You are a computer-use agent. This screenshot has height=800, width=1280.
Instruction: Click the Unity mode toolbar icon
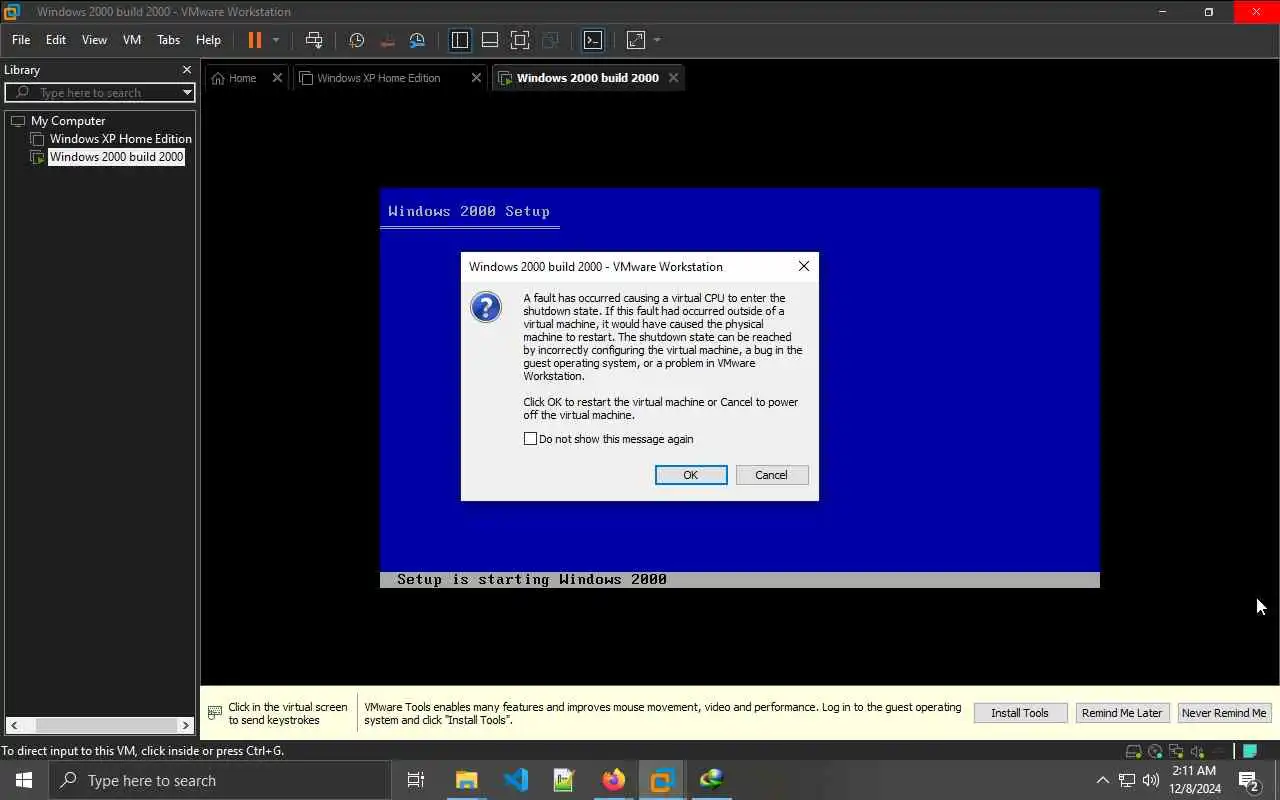tap(550, 40)
